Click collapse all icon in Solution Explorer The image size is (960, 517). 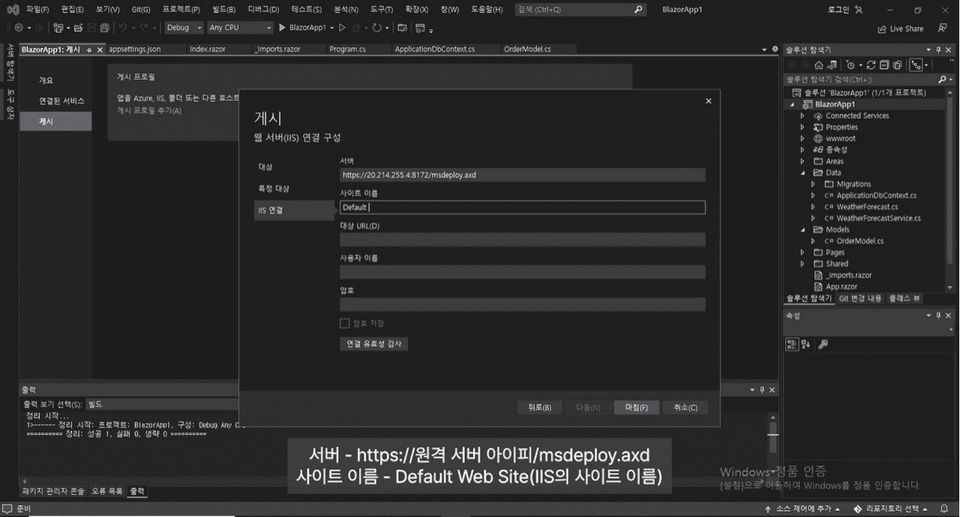pos(884,65)
